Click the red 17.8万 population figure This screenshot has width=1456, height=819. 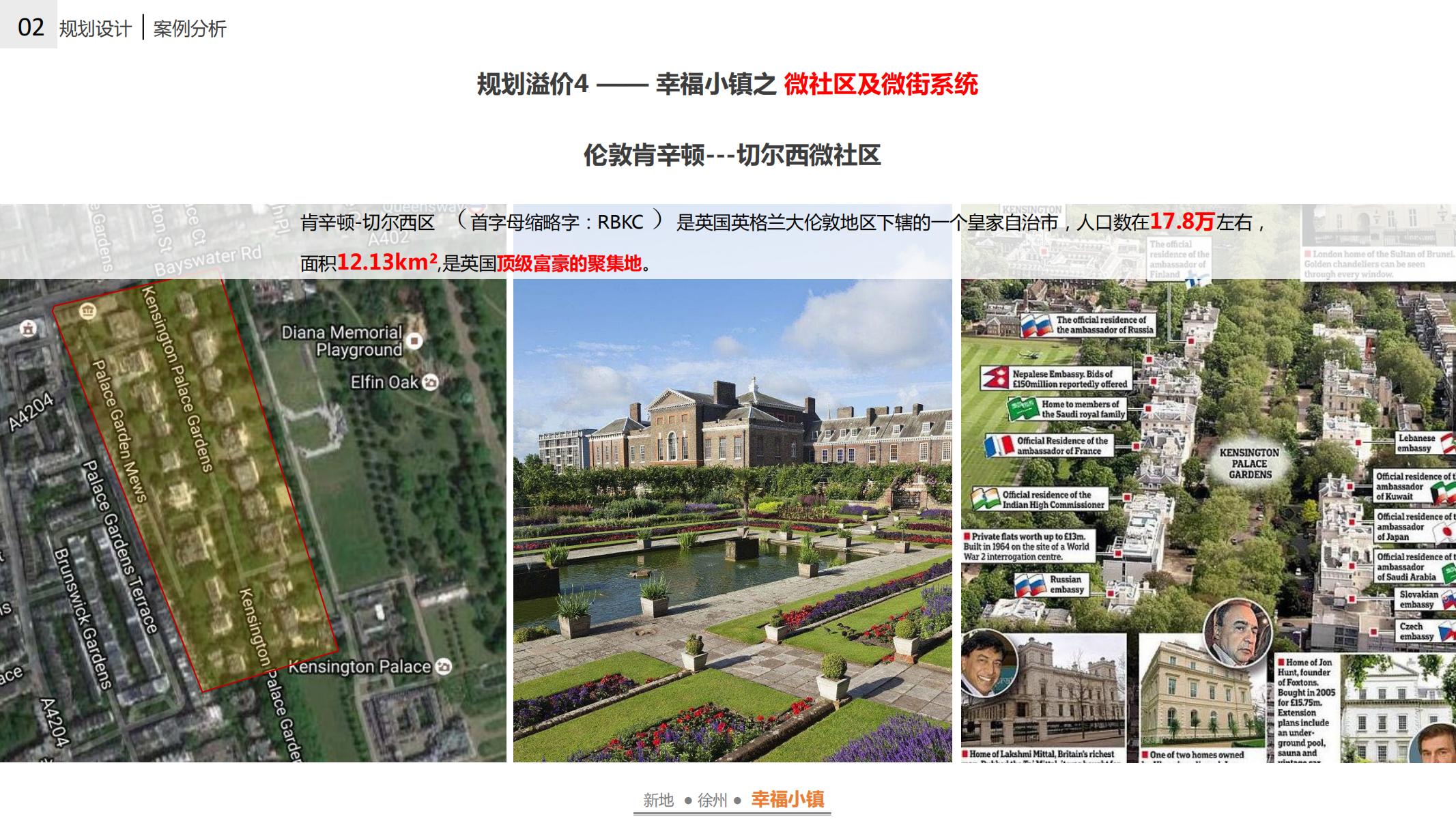click(1182, 221)
